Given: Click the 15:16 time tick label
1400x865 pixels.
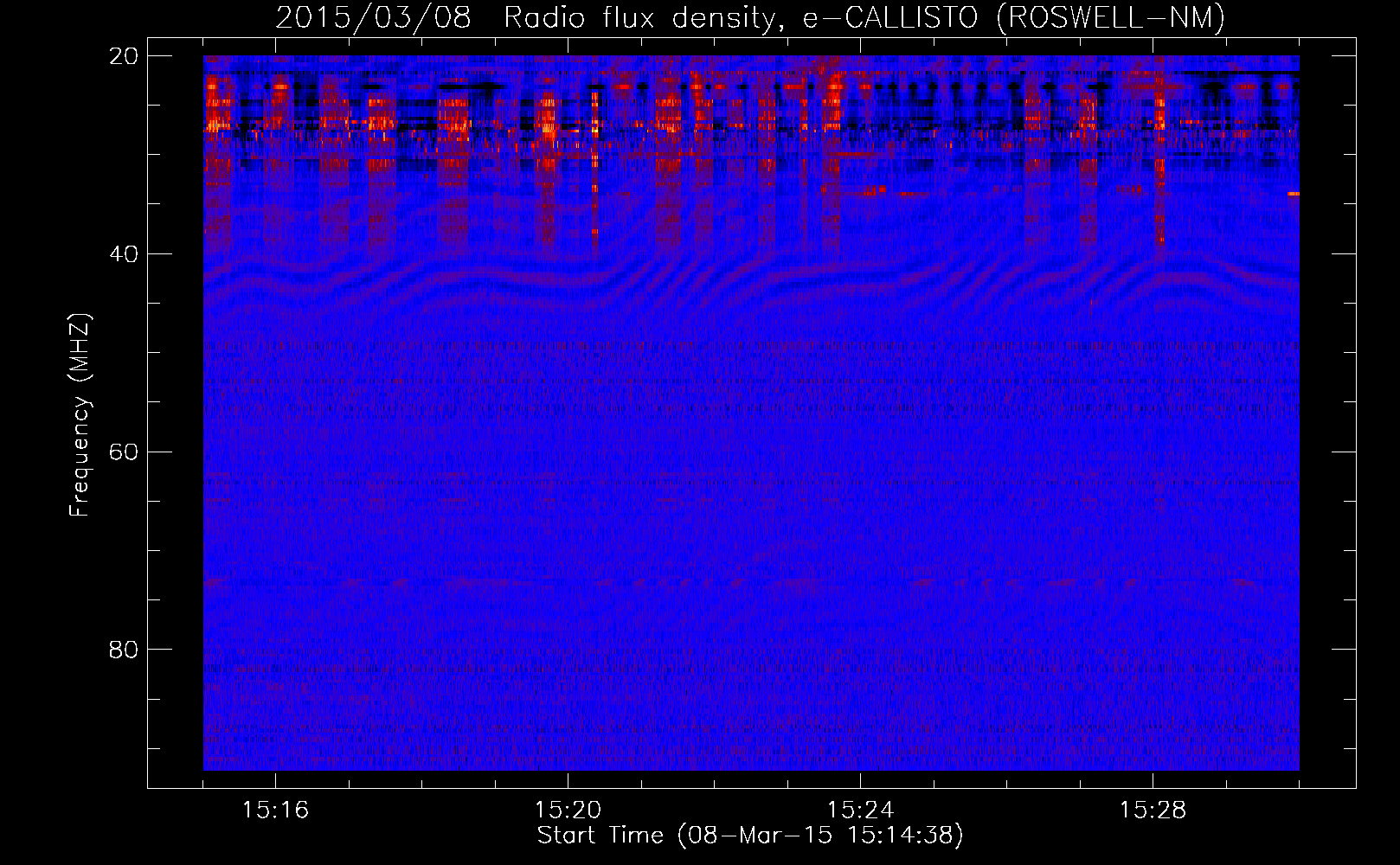Looking at the screenshot, I should click(x=275, y=810).
